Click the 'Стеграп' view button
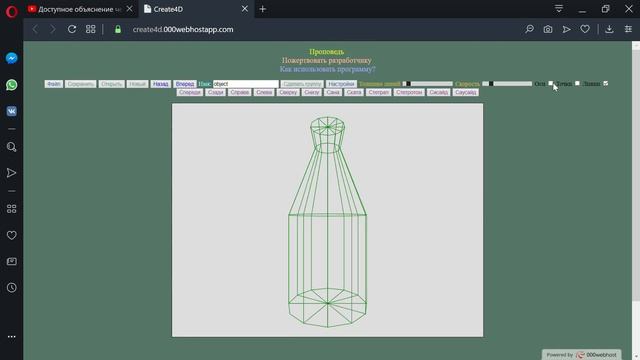Viewport: 640px width, 360px height. 379,93
